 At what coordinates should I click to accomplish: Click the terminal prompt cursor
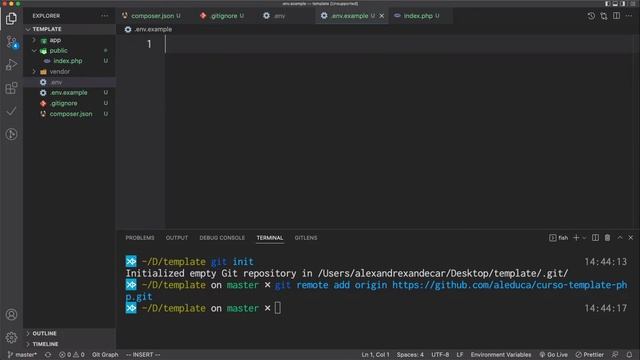[x=278, y=308]
